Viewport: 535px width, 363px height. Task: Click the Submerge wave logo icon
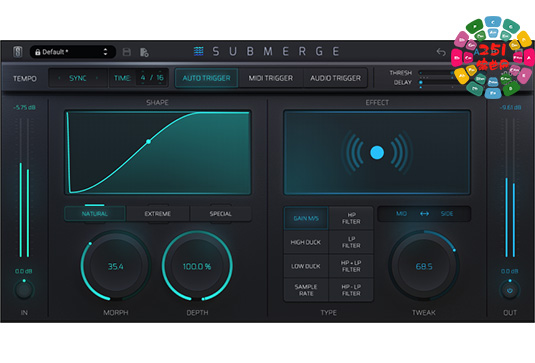tap(198, 51)
